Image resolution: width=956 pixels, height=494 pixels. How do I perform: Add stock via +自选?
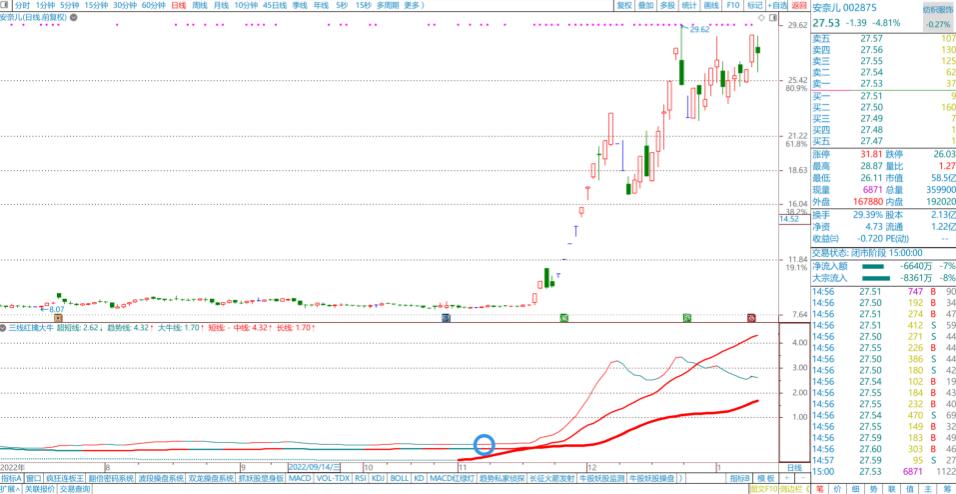777,5
